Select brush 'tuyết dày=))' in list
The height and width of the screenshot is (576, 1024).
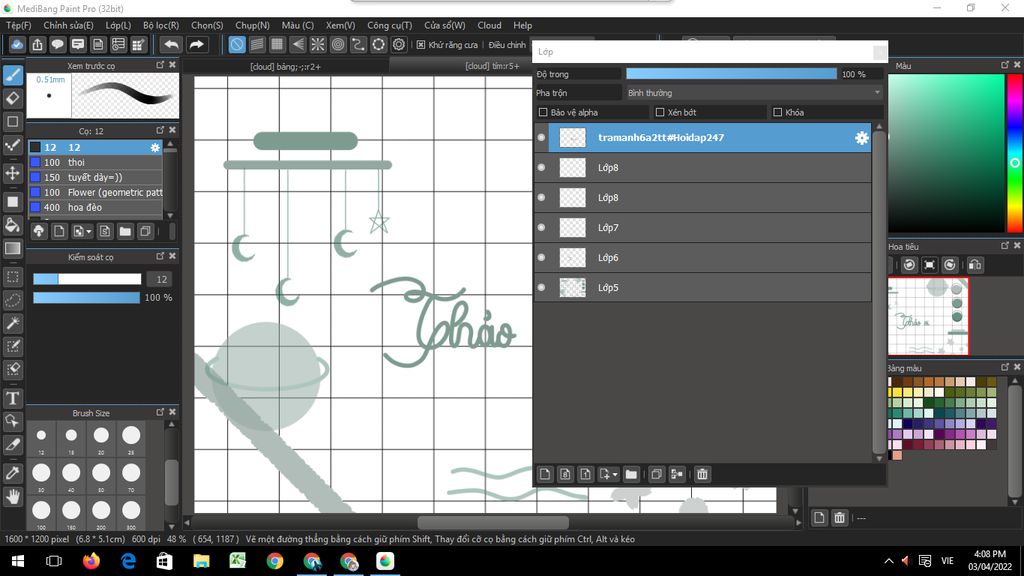coord(96,178)
